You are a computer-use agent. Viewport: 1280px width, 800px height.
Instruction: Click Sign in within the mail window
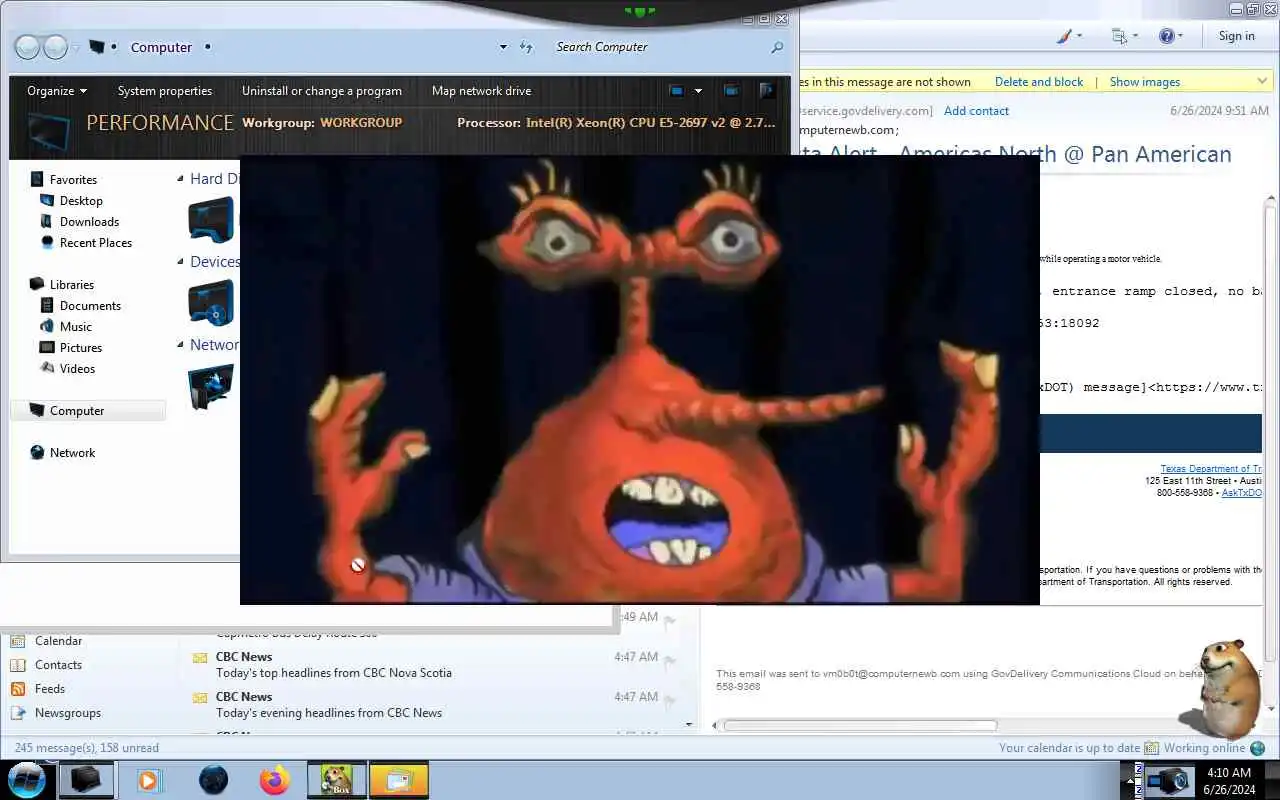point(1237,36)
